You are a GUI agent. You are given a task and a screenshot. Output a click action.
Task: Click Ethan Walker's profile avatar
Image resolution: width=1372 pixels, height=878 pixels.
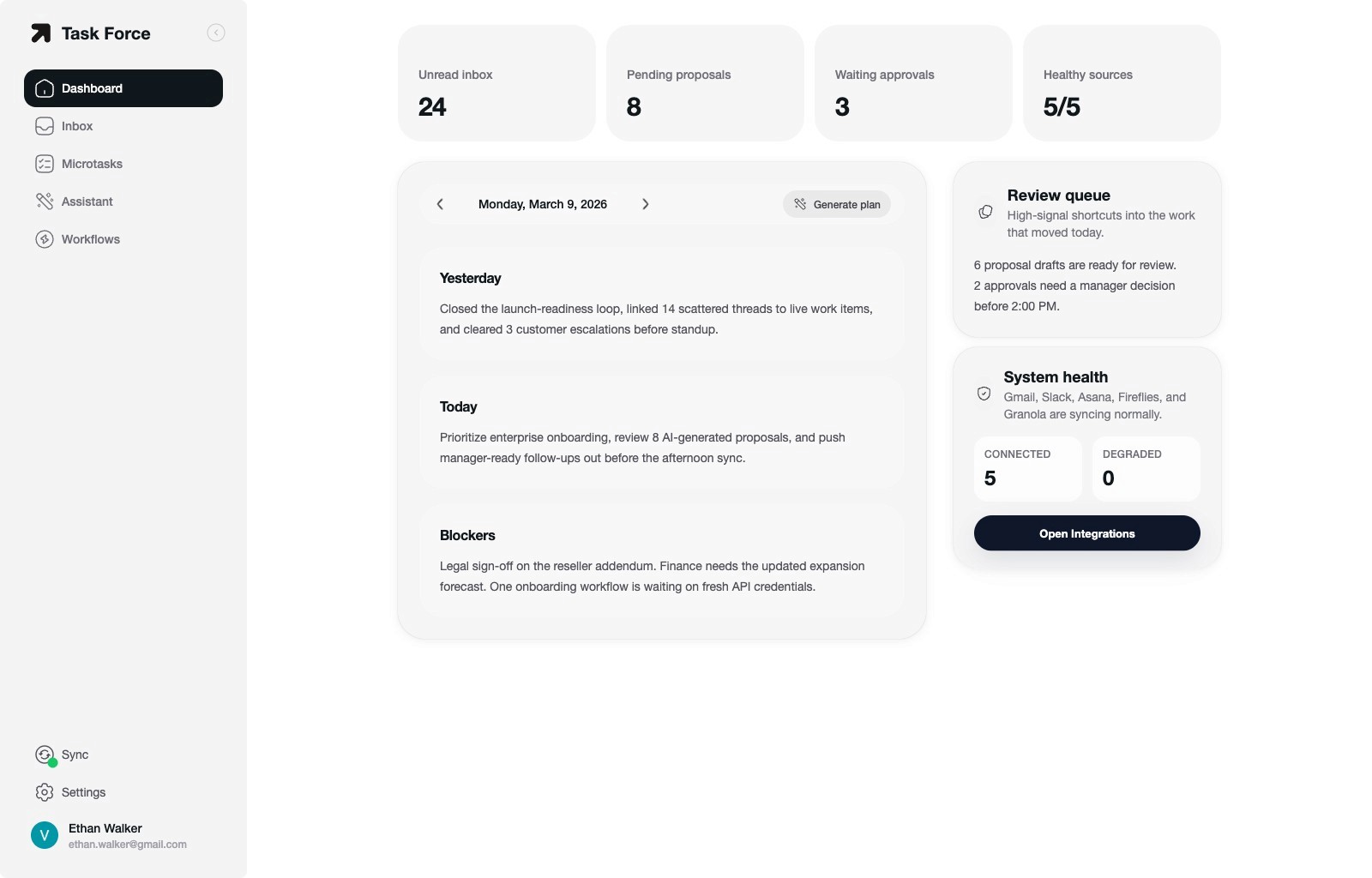[x=45, y=835]
